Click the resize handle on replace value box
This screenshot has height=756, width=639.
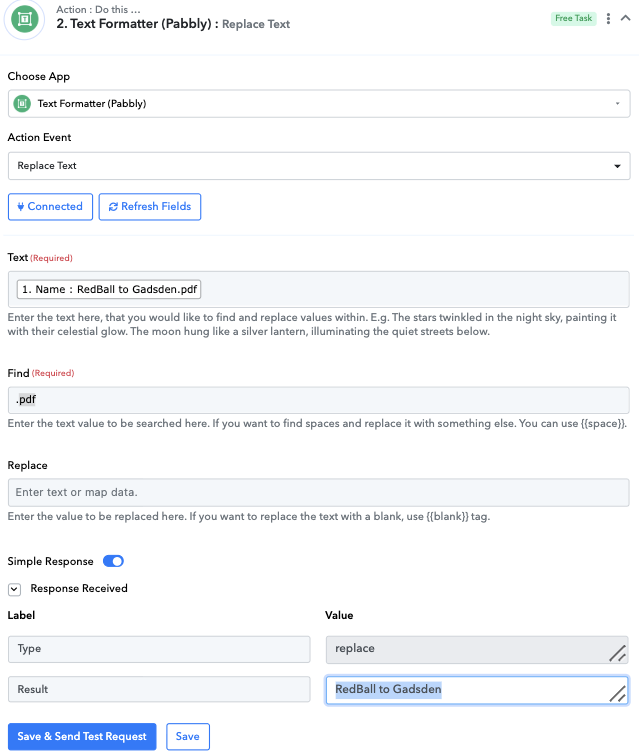click(618, 653)
